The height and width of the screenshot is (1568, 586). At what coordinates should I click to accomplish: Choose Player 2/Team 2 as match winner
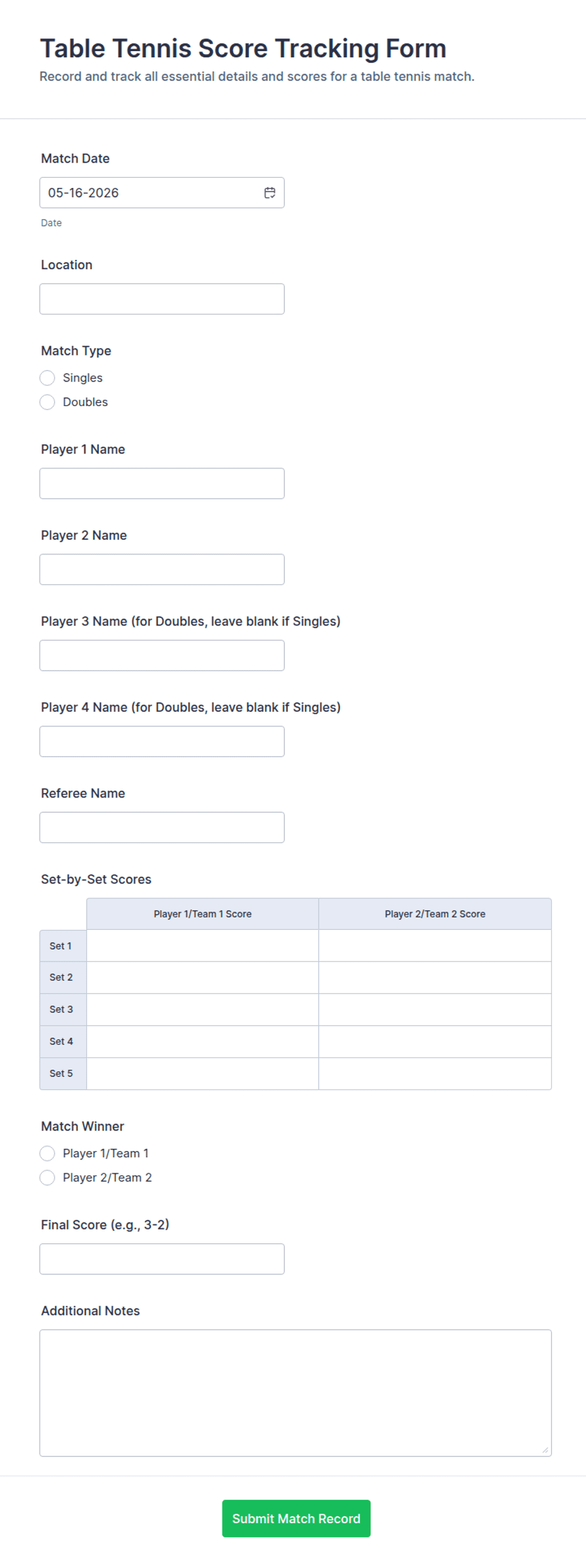[47, 1178]
